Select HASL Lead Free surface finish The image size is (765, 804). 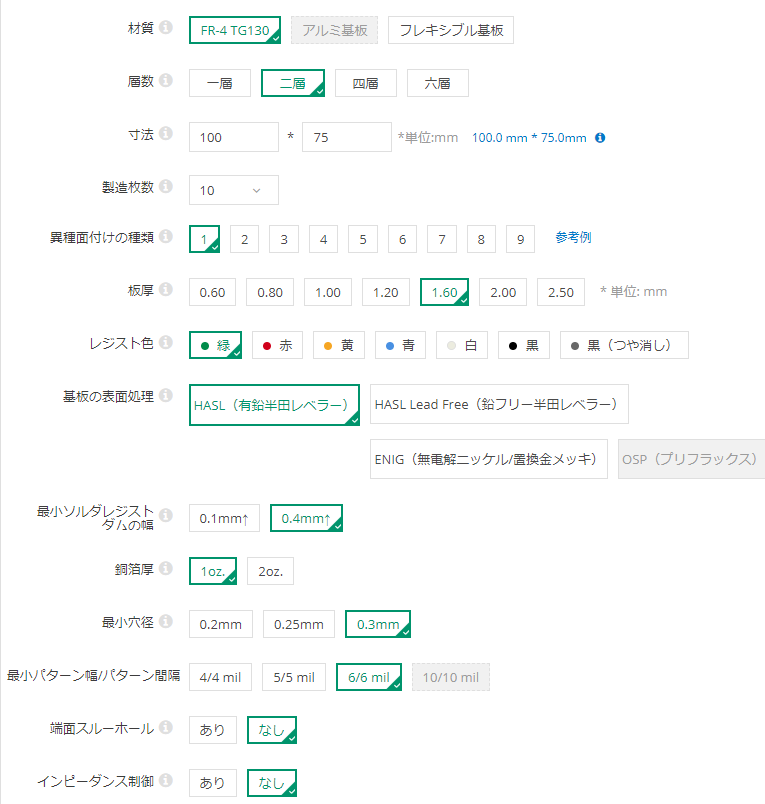pyautogui.click(x=499, y=404)
